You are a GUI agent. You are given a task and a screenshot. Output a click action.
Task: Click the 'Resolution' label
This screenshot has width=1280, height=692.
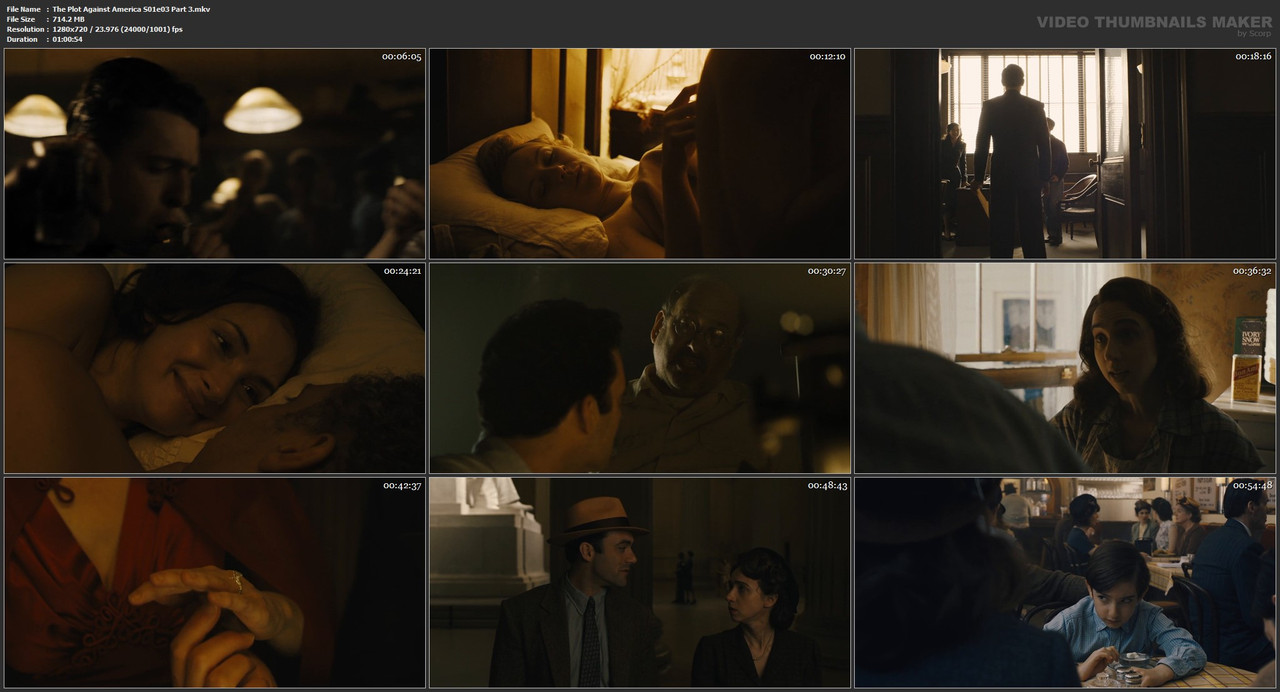coord(25,29)
